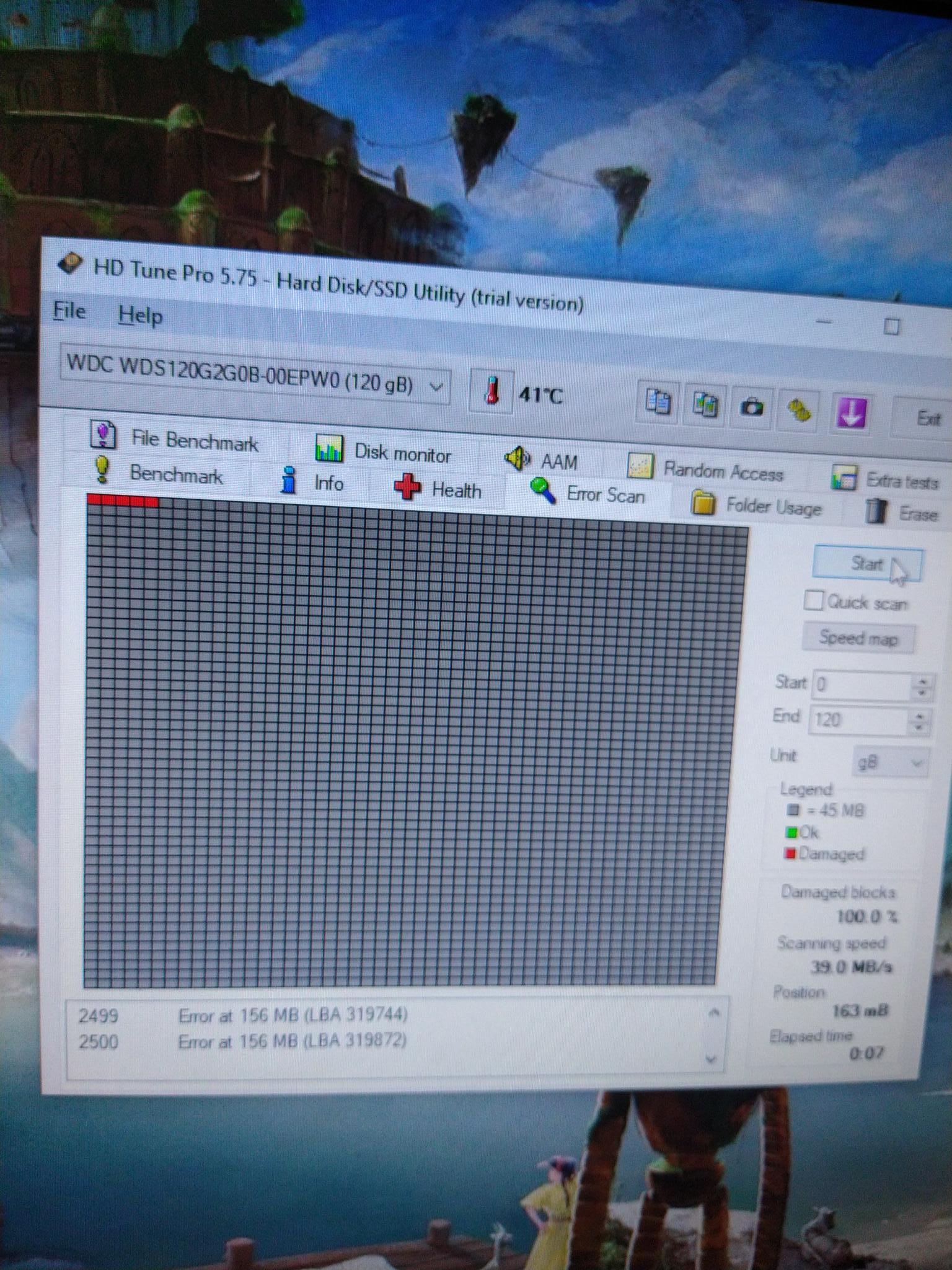Image resolution: width=952 pixels, height=1270 pixels.
Task: Open the Folder Usage tab
Action: coord(757,505)
